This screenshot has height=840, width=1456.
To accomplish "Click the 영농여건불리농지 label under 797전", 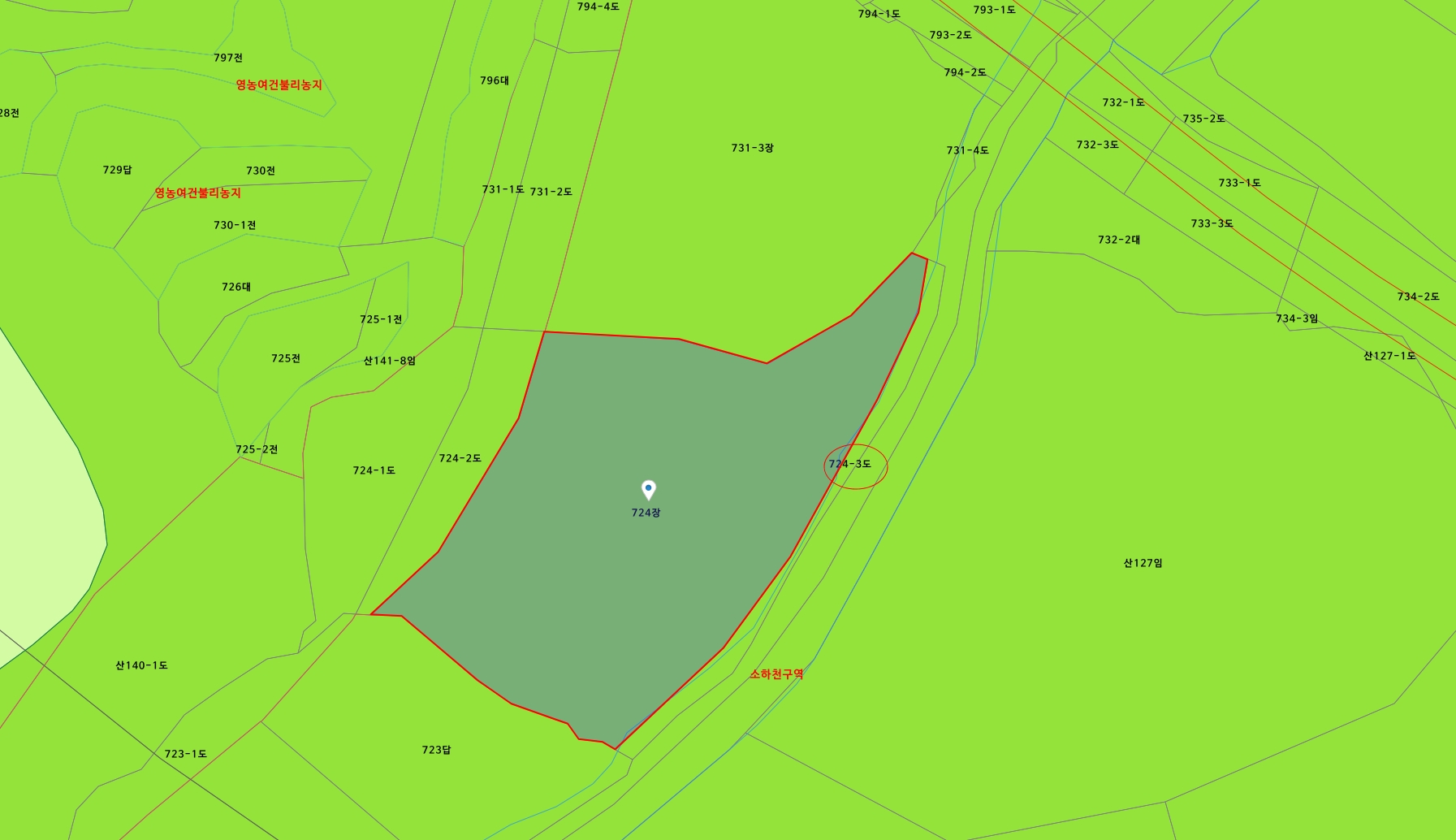I will (279, 85).
